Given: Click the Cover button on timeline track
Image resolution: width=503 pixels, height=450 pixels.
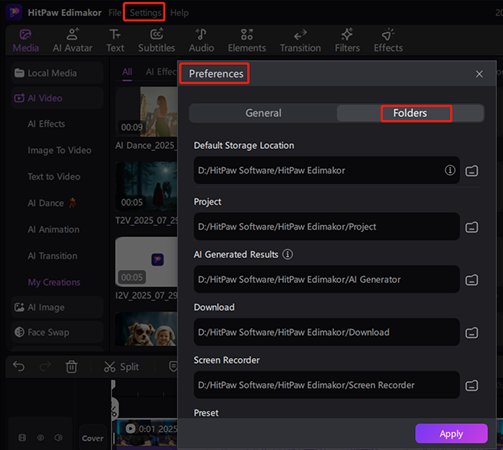Looking at the screenshot, I should pos(92,438).
